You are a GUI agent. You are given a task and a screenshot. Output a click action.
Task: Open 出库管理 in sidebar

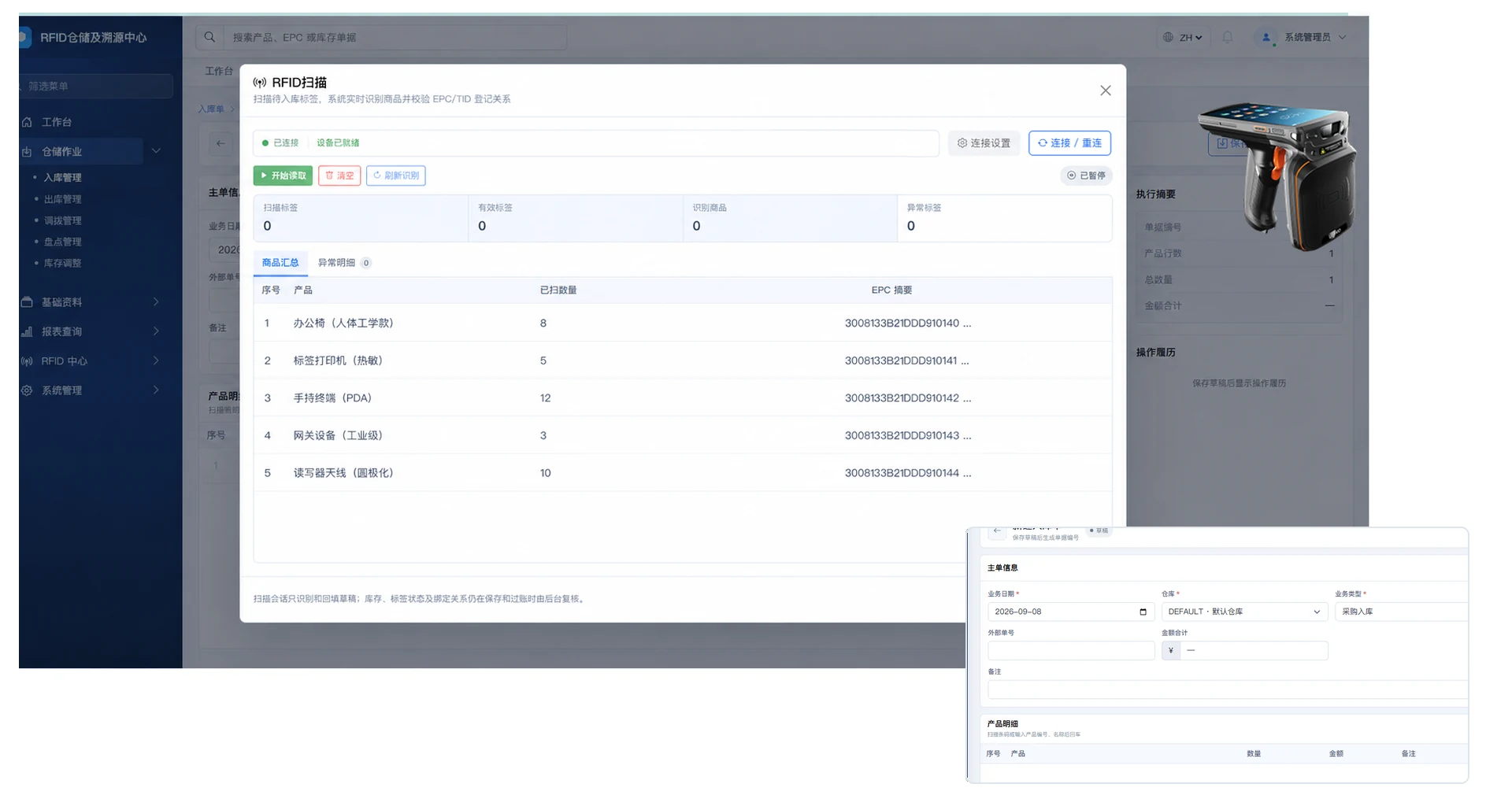coord(62,199)
